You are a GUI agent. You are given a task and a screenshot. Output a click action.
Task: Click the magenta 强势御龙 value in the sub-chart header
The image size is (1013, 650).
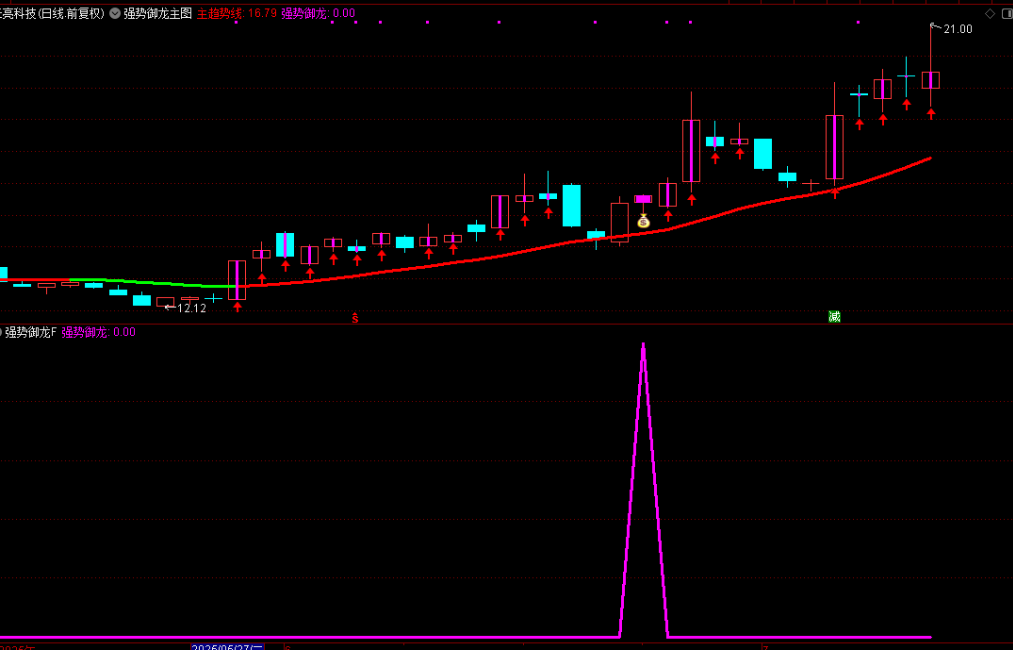(98, 332)
